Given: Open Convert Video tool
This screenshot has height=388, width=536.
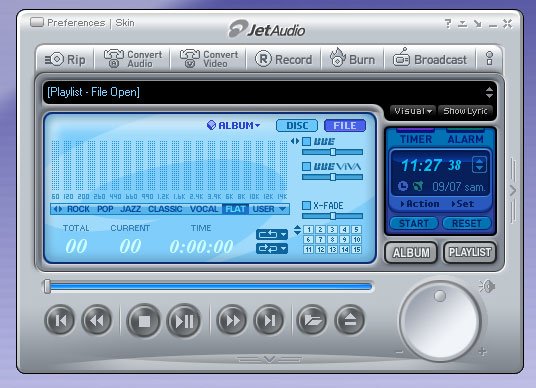Looking at the screenshot, I should [209, 59].
